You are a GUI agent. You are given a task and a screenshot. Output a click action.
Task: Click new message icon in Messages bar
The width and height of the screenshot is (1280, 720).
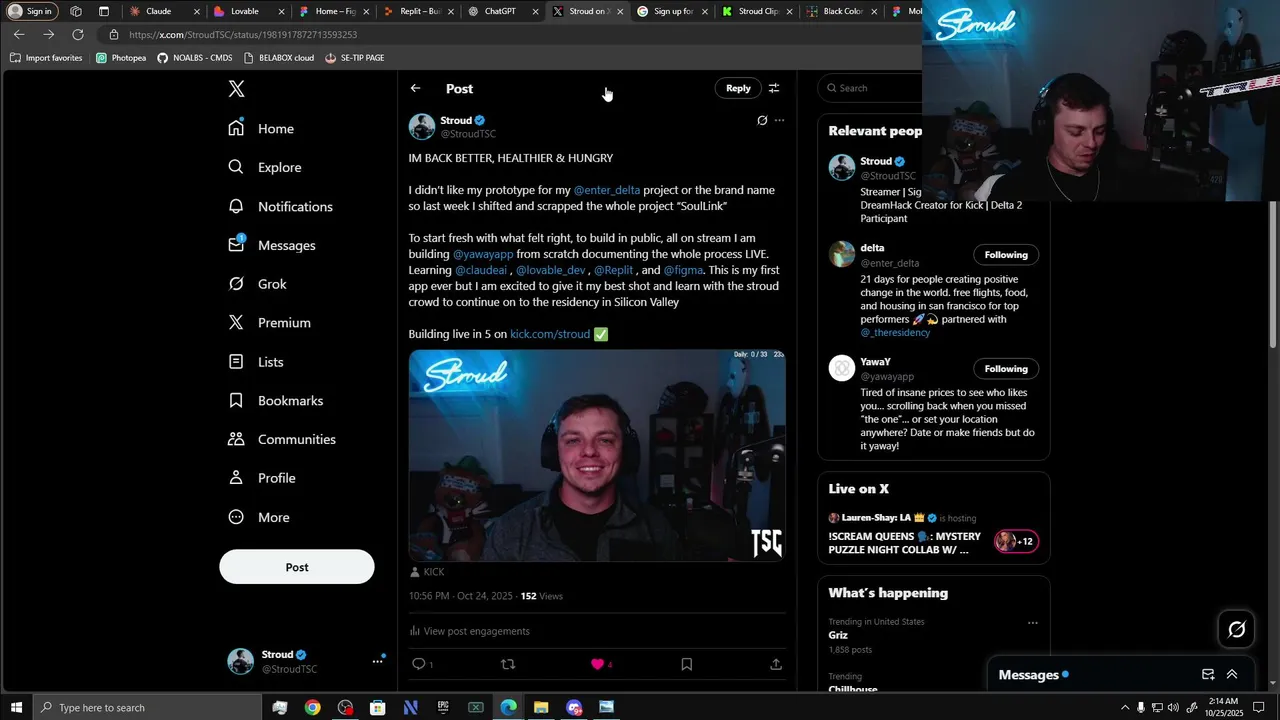(x=1208, y=675)
